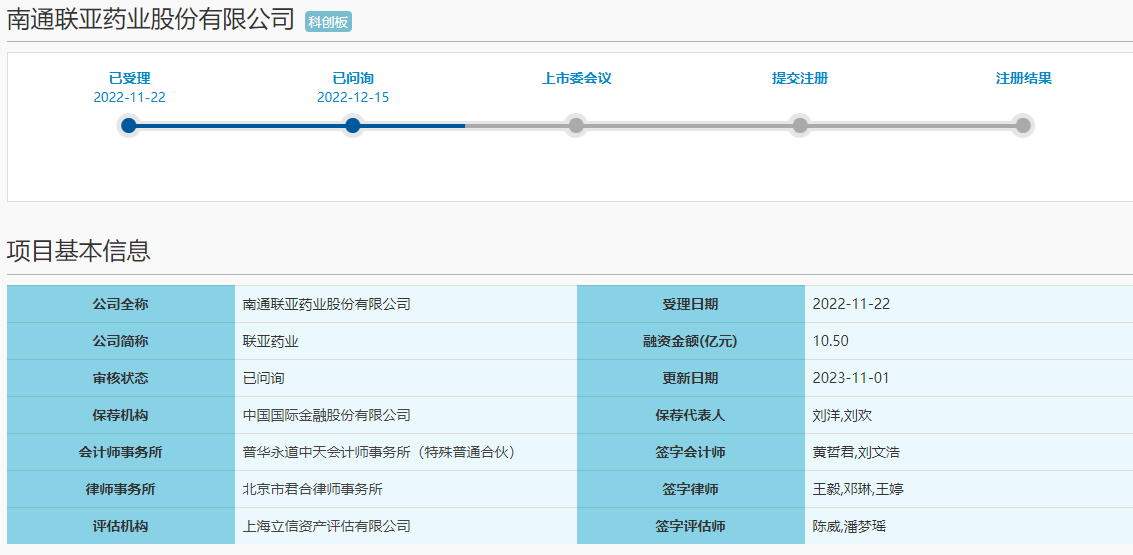Select the 上海立信资产评估有限公司 cell
This screenshot has width=1133, height=555.
pos(327,526)
